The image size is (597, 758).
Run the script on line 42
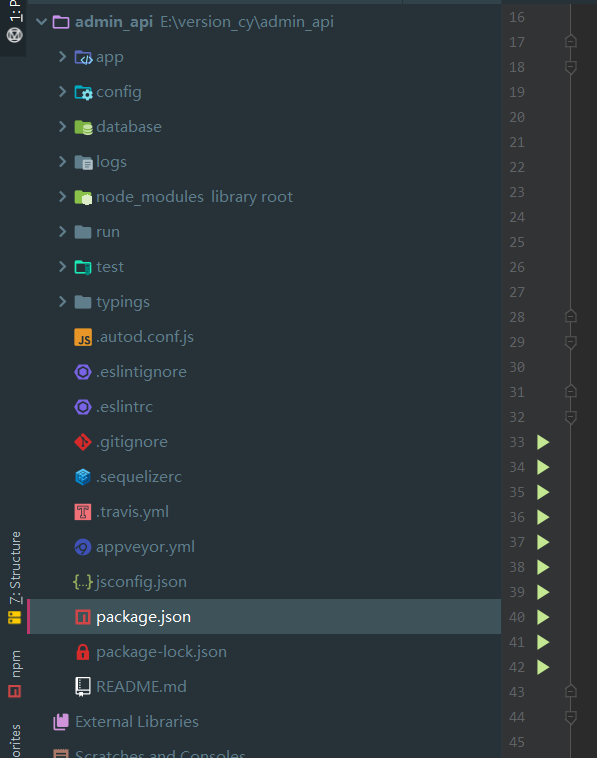click(543, 667)
